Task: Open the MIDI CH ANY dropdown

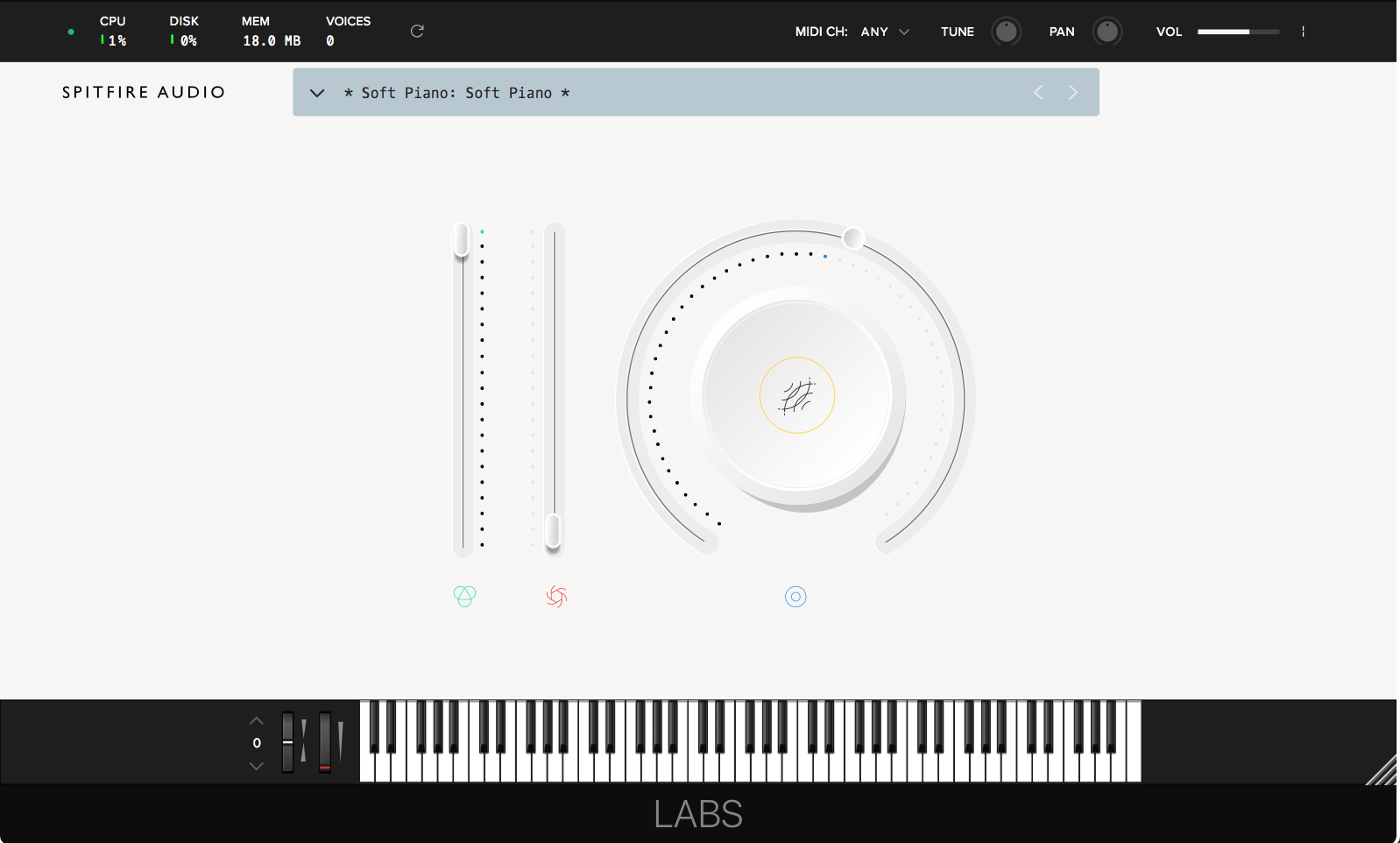Action: pyautogui.click(x=885, y=32)
